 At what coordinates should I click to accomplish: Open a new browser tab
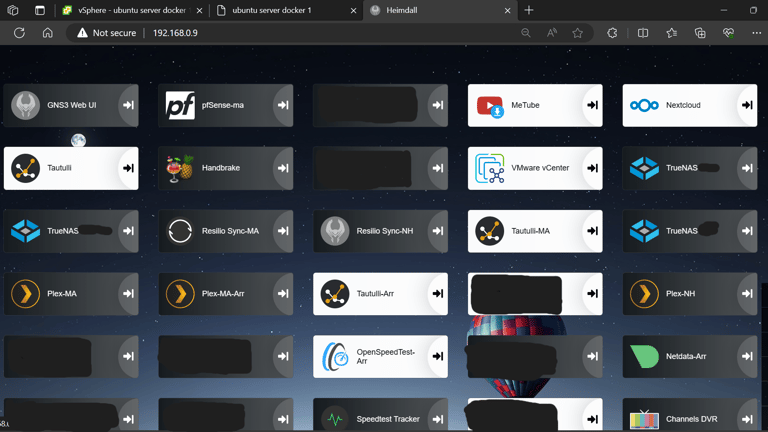pos(529,10)
